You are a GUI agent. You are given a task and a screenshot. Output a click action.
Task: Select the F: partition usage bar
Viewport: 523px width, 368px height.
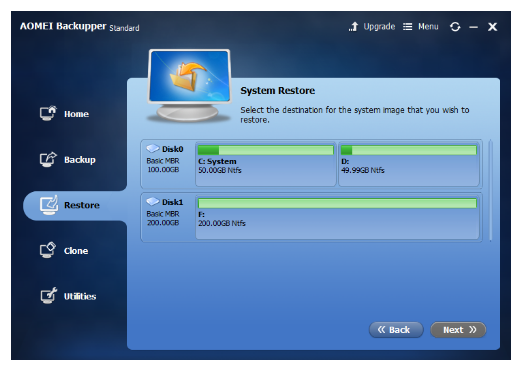click(337, 203)
